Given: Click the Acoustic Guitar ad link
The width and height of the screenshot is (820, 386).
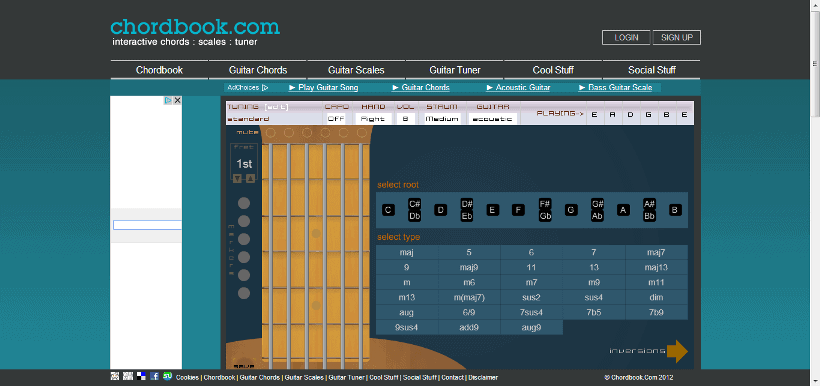Looking at the screenshot, I should coord(518,88).
